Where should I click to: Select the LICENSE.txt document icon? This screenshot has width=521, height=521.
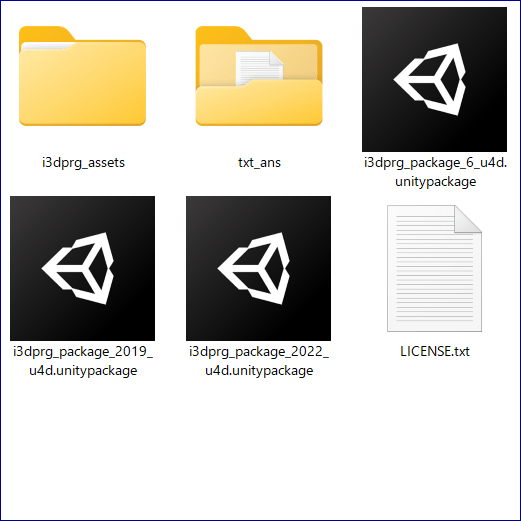point(434,268)
